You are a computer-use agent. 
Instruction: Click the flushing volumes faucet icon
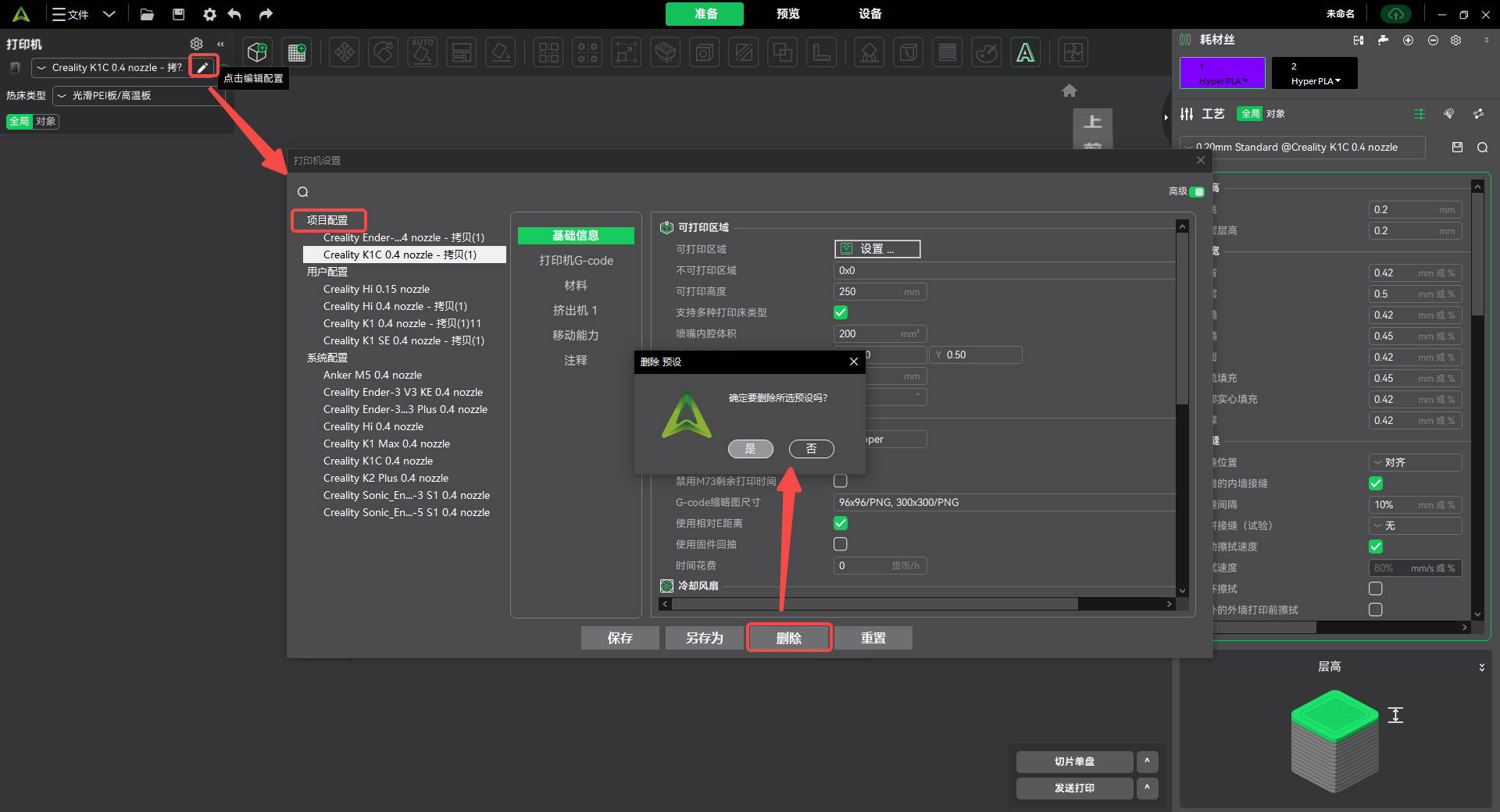point(1384,40)
